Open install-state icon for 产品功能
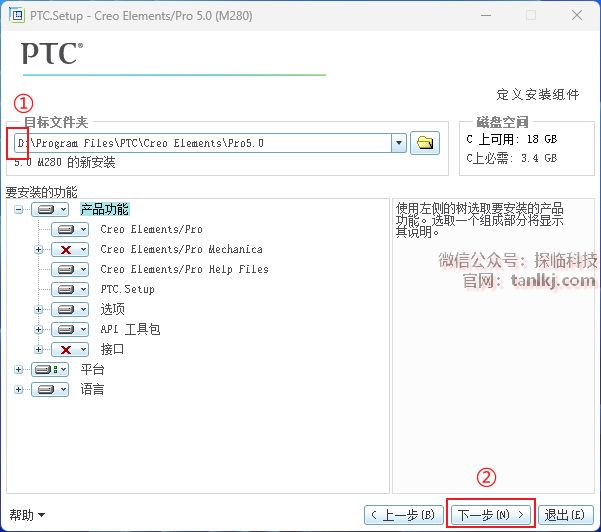 click(x=50, y=209)
